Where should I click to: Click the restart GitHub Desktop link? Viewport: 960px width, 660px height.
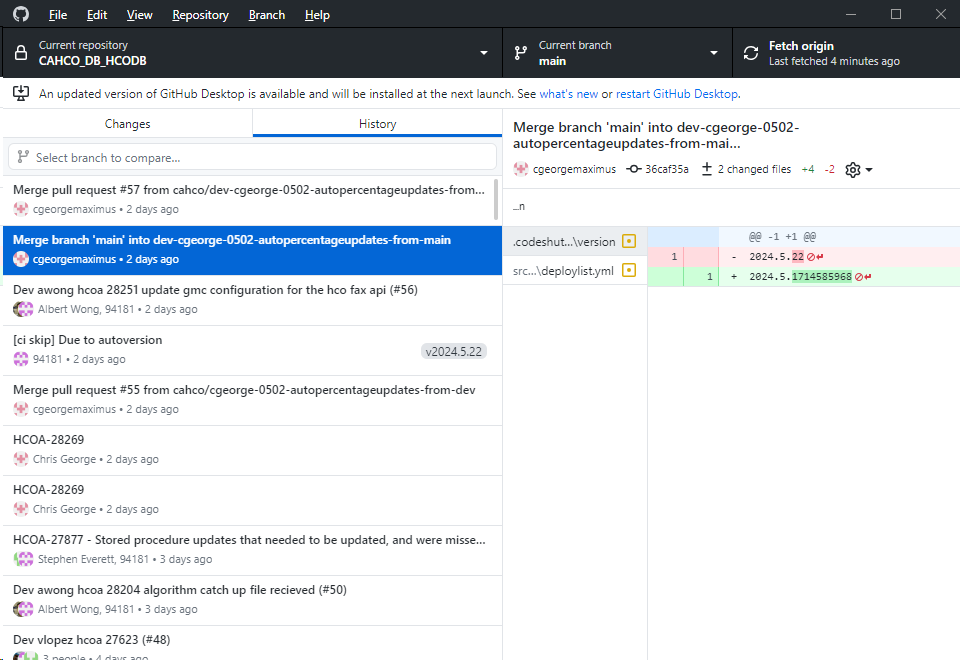pos(677,94)
